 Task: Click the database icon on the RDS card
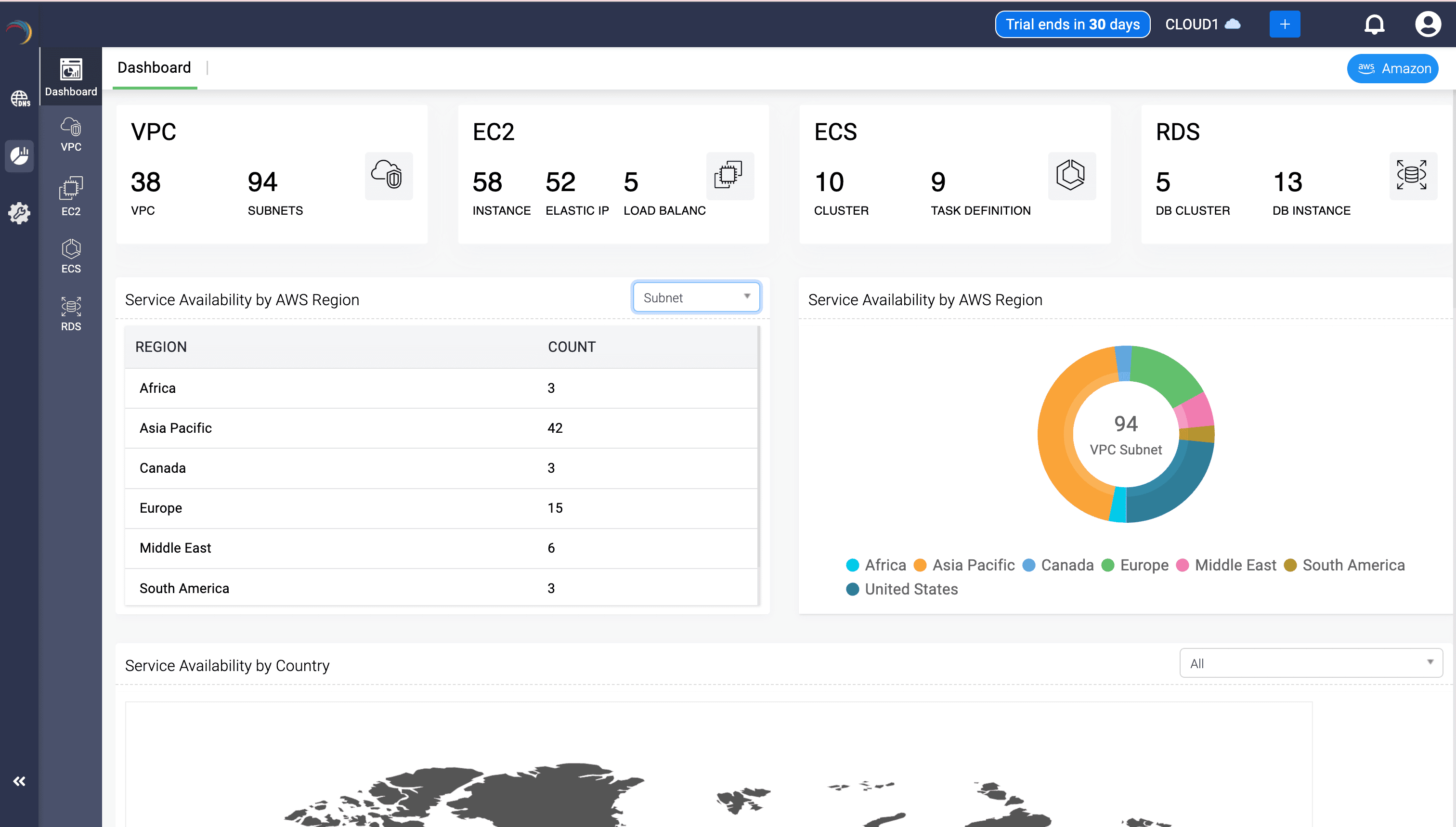(x=1414, y=176)
